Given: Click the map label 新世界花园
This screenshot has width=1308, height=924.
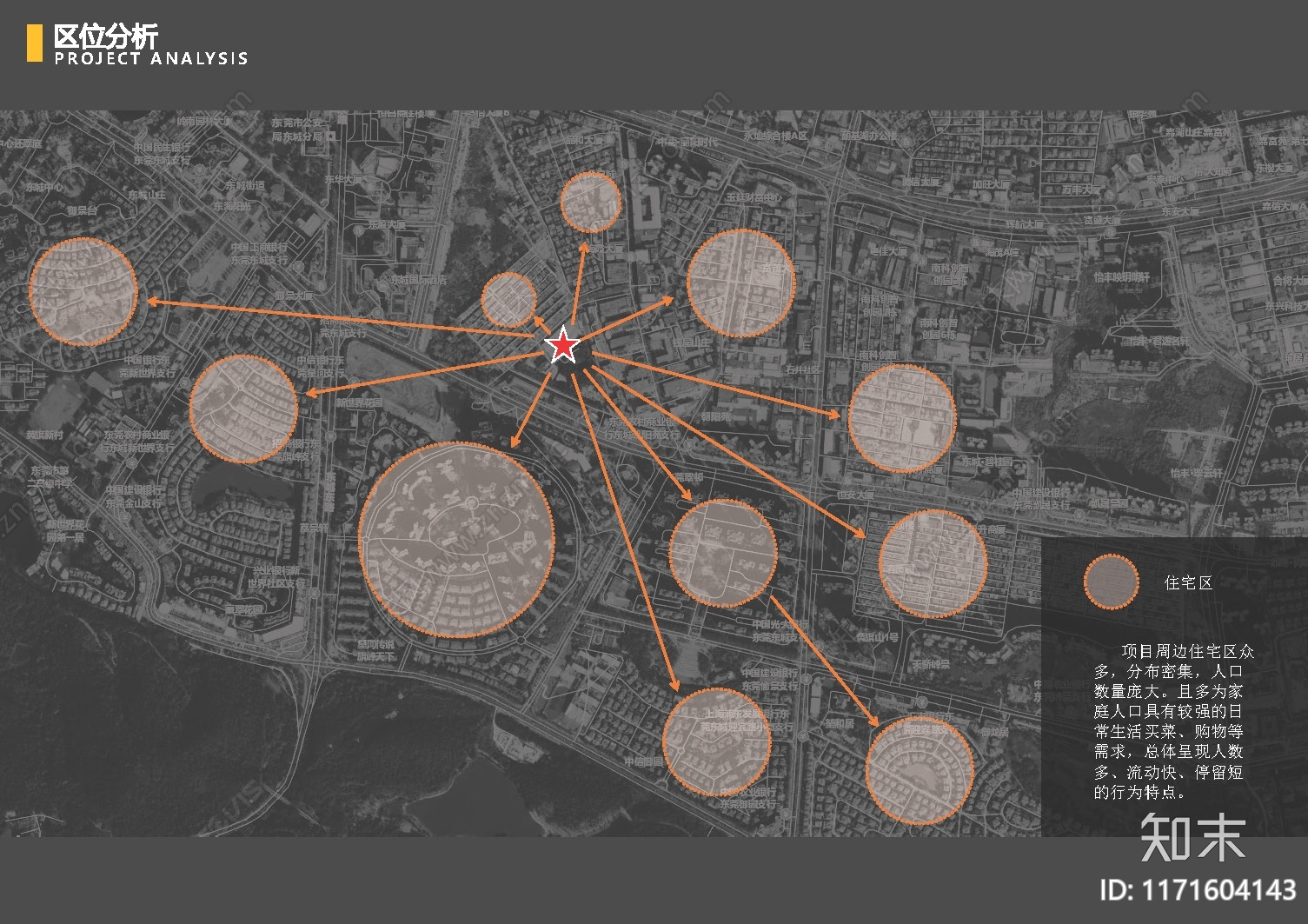Looking at the screenshot, I should (358, 402).
